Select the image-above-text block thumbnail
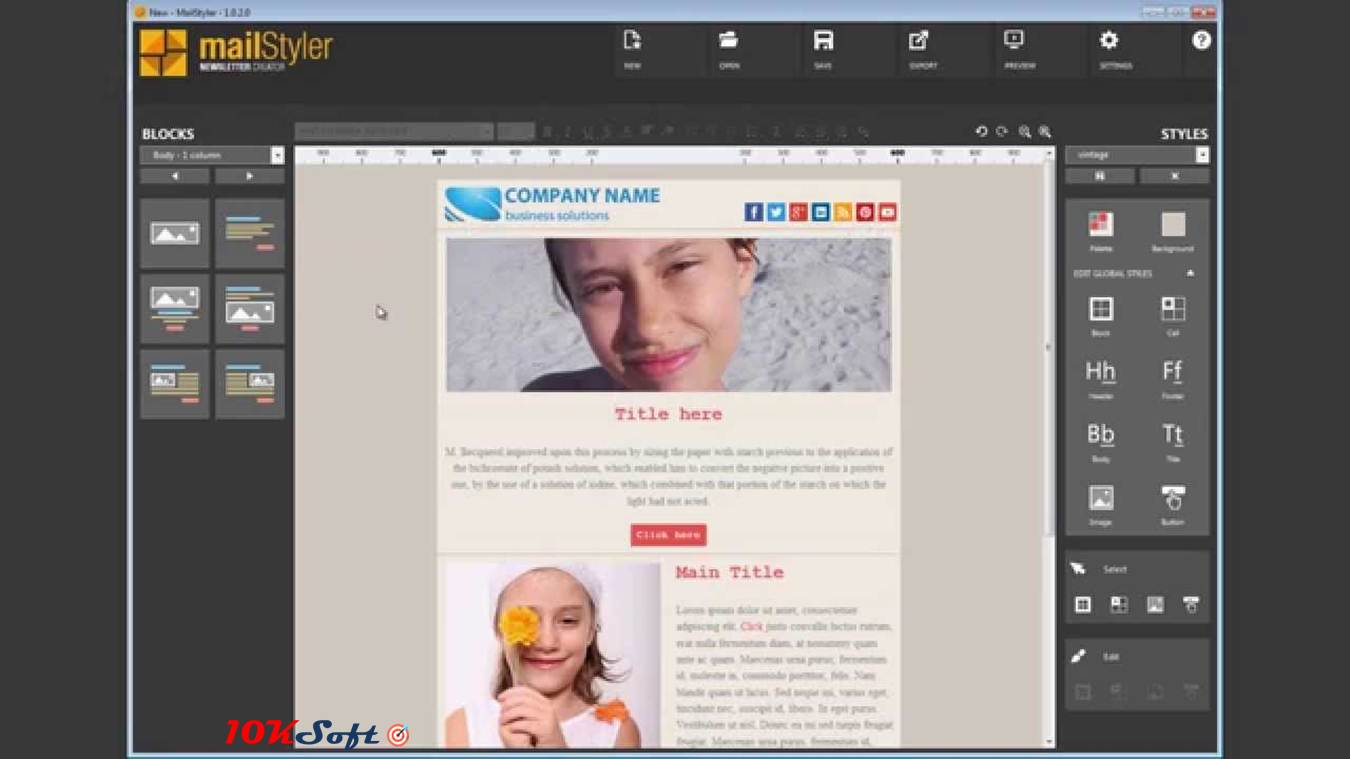Image resolution: width=1350 pixels, height=759 pixels. click(x=175, y=308)
